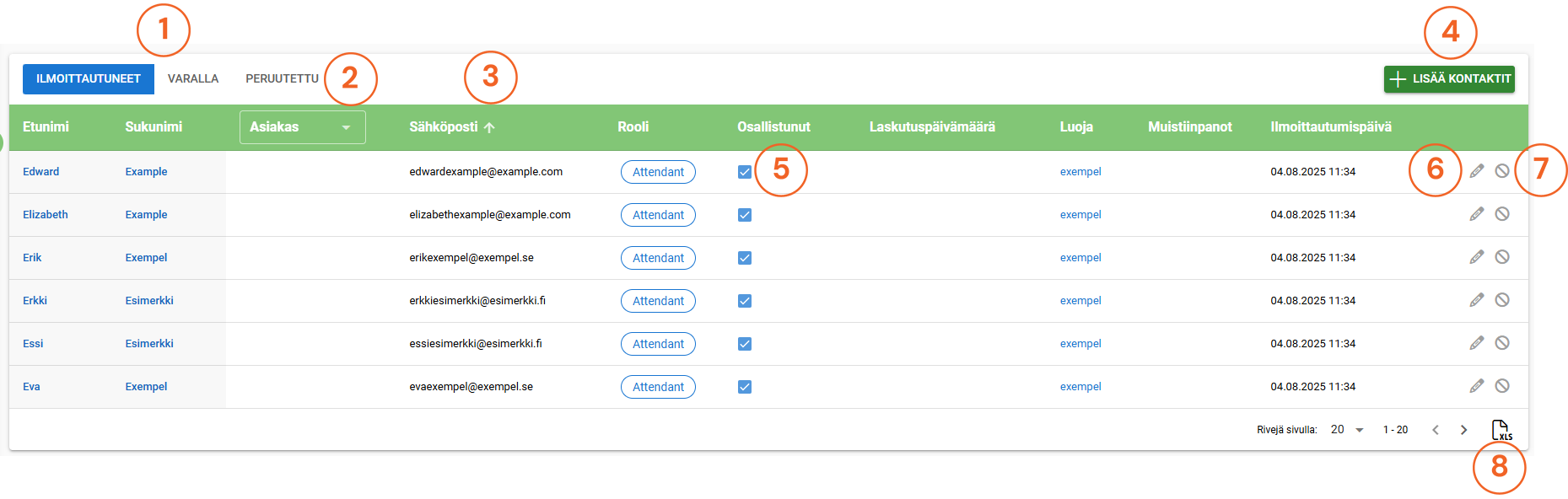The height and width of the screenshot is (499, 1568).
Task: Click the cancel icon in Eva's row
Action: tap(1502, 386)
